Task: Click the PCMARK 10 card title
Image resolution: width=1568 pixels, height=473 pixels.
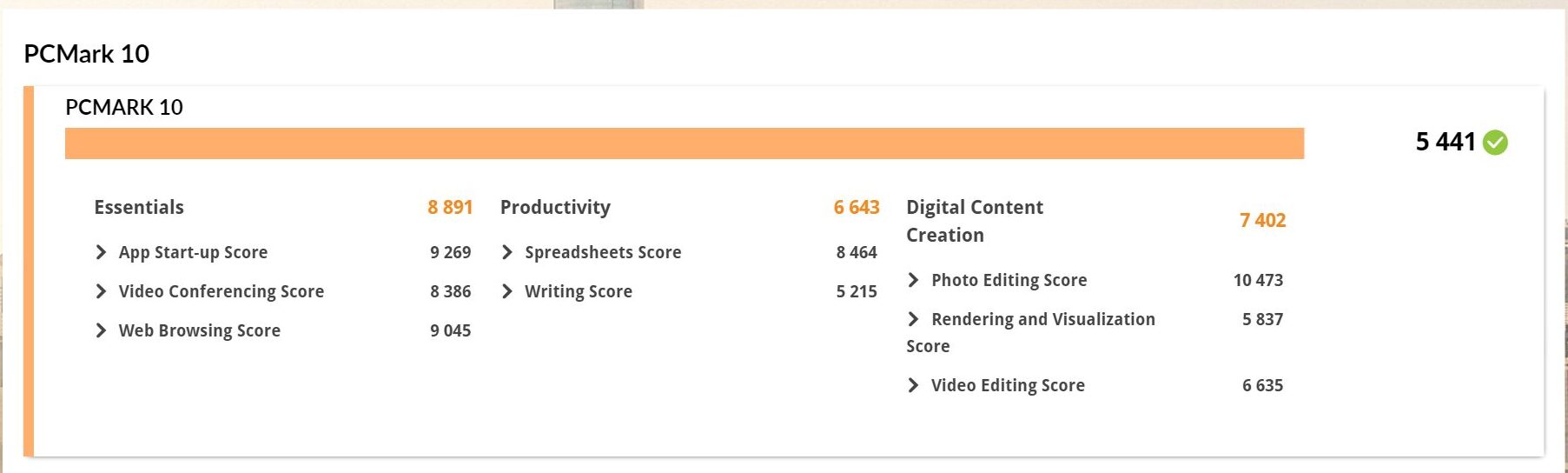Action: 124,107
